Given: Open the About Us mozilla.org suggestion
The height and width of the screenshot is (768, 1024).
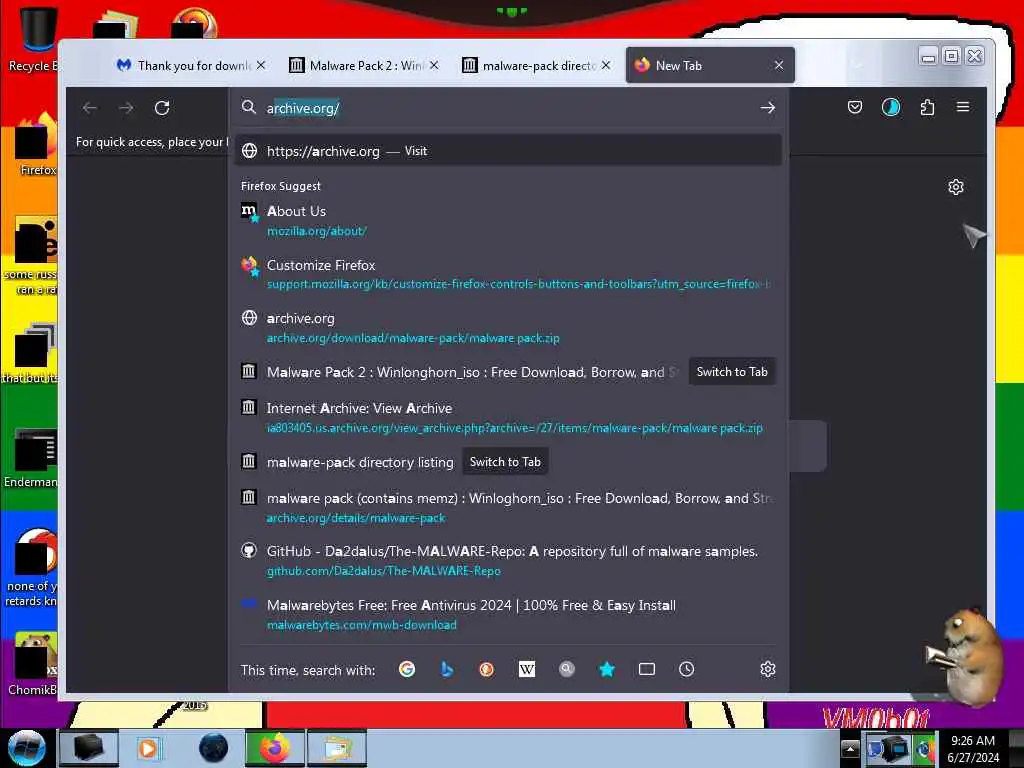Looking at the screenshot, I should point(509,221).
